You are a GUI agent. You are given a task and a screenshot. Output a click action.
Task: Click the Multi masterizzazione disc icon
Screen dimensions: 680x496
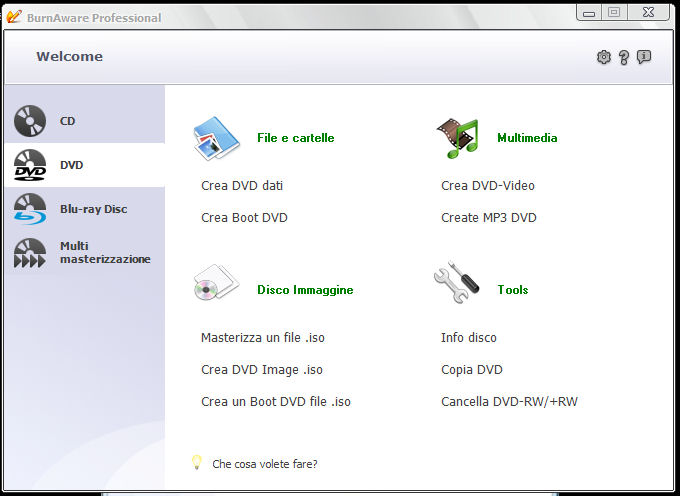coord(30,253)
